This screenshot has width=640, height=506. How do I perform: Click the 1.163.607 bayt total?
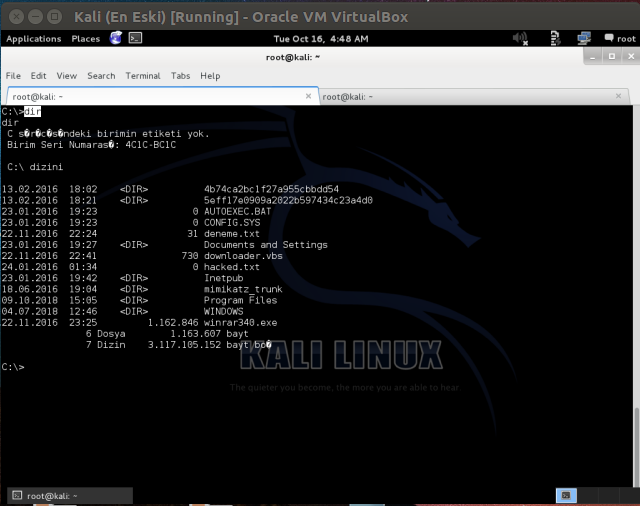point(209,334)
